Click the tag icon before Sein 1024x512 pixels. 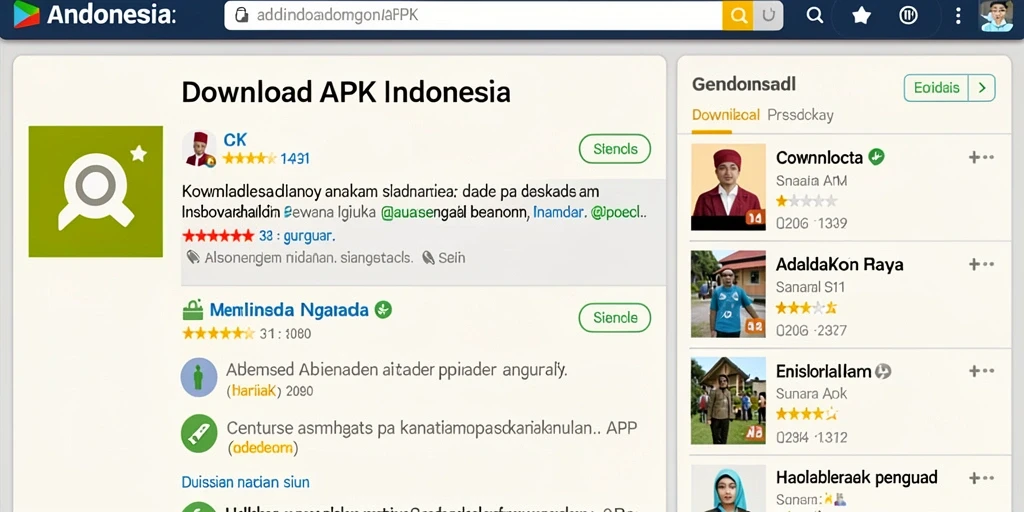click(x=428, y=257)
